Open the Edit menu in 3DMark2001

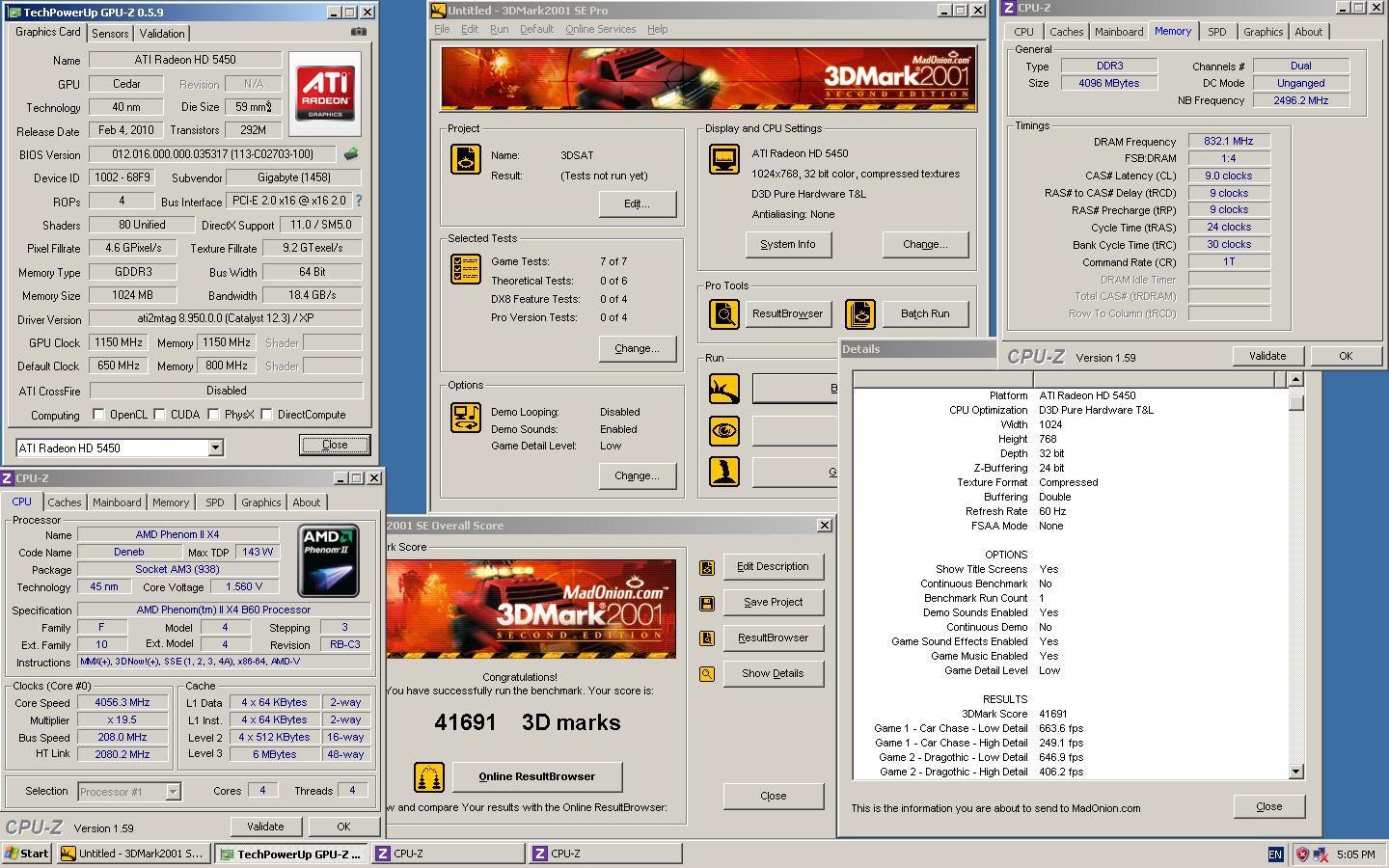[470, 29]
